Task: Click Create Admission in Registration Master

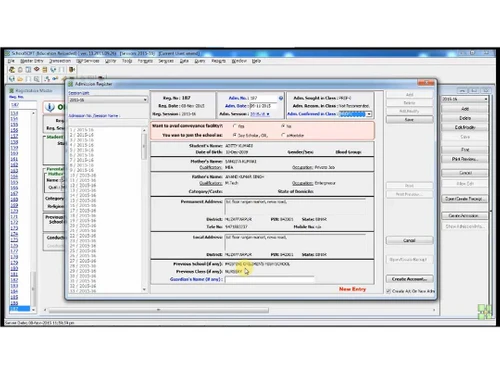Action: click(465, 216)
